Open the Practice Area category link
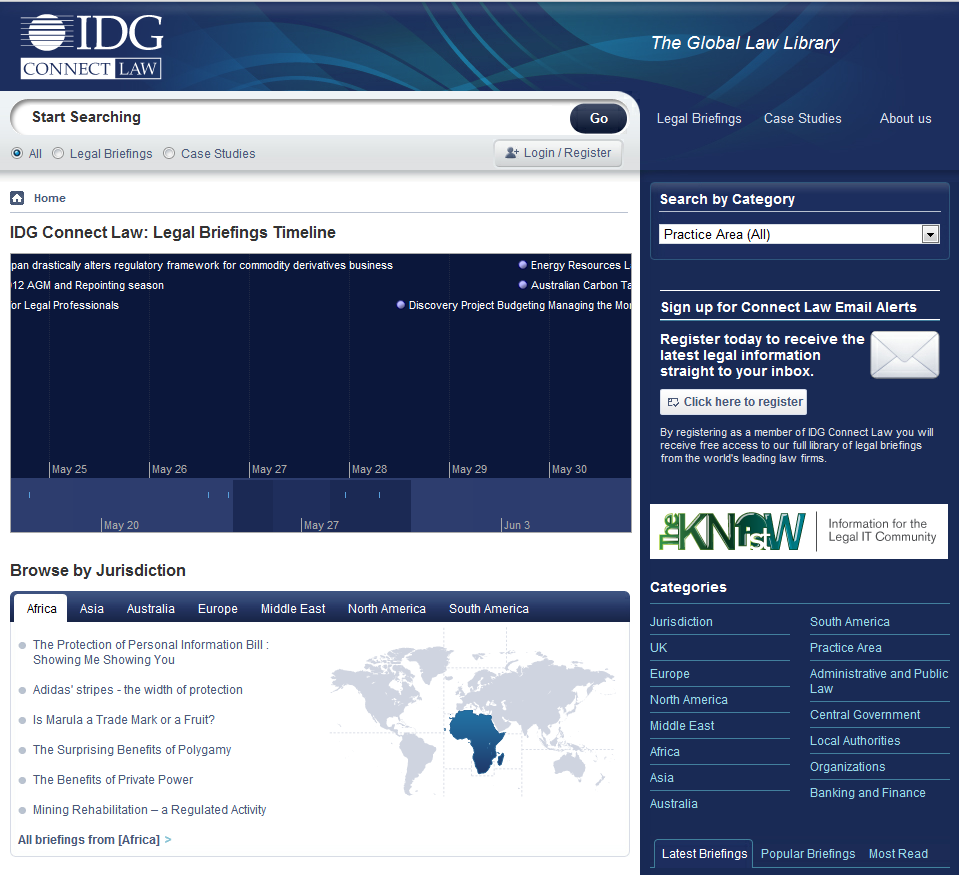This screenshot has height=875, width=959. (845, 648)
